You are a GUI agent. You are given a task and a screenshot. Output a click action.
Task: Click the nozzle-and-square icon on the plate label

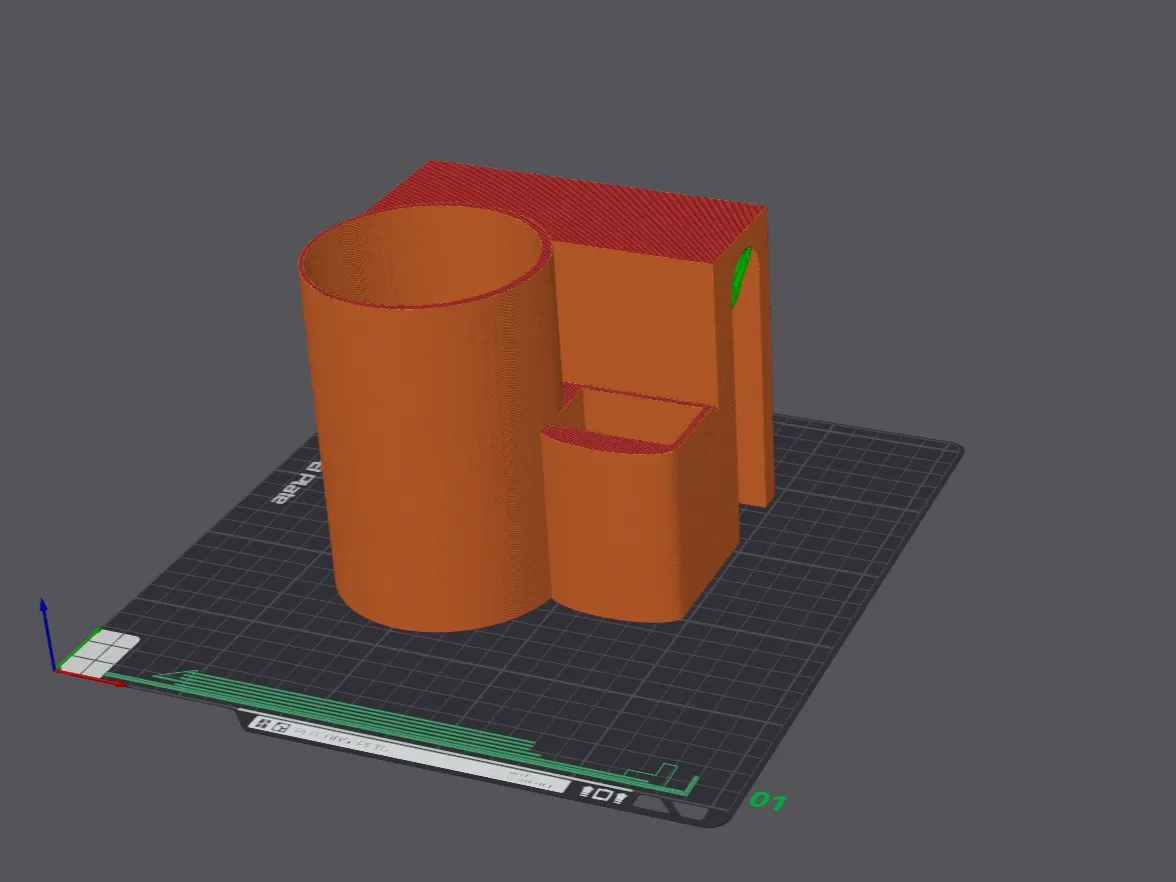tap(603, 794)
